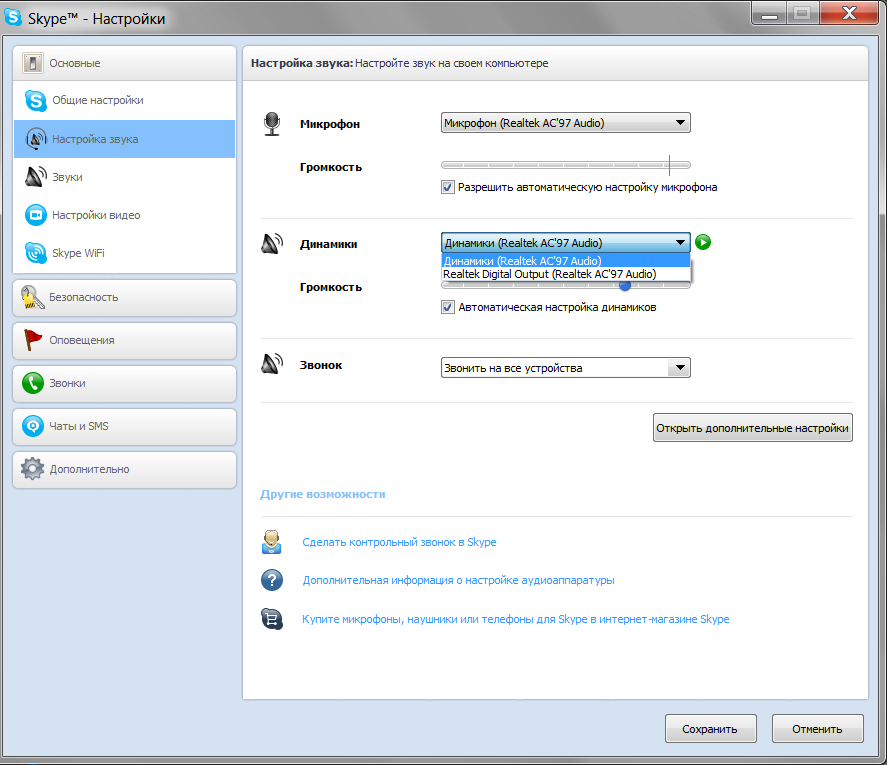The height and width of the screenshot is (765, 887).
Task: Click the Отменить button
Action: [817, 729]
